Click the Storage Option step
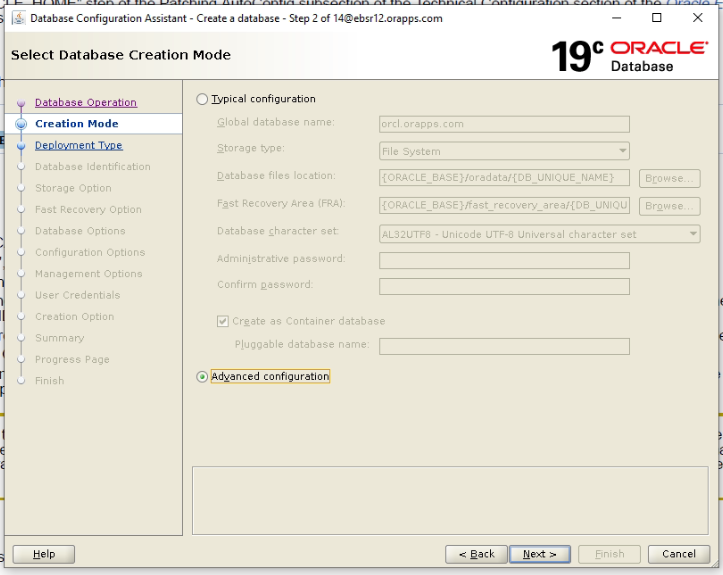 point(73,188)
